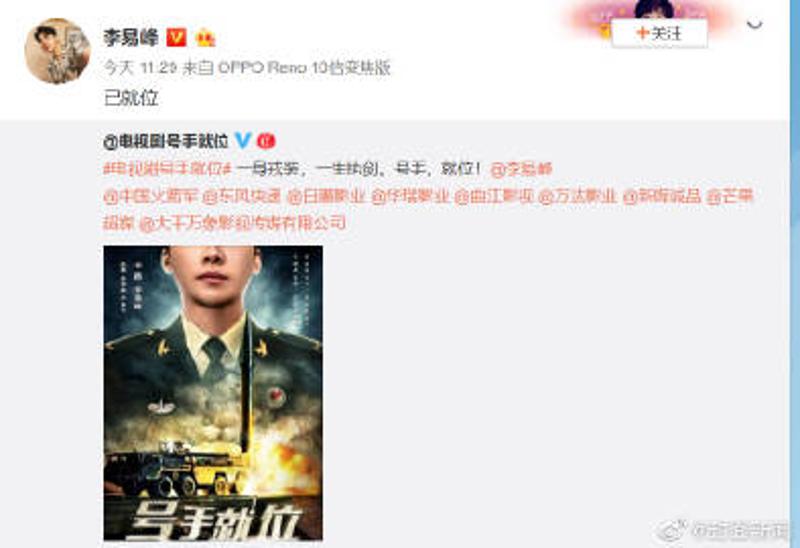800x548 pixels.
Task: Open the username 李易峰 profile link
Action: pos(131,37)
